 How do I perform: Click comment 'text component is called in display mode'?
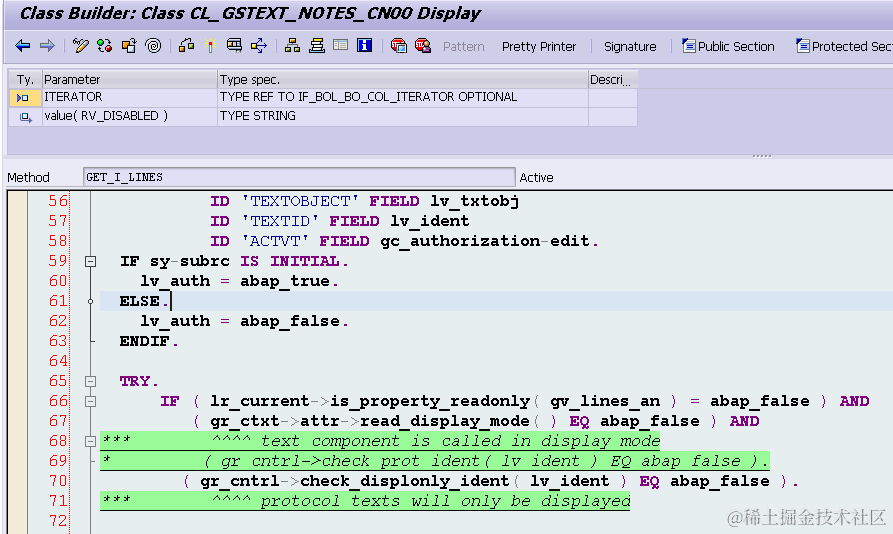[x=460, y=441]
